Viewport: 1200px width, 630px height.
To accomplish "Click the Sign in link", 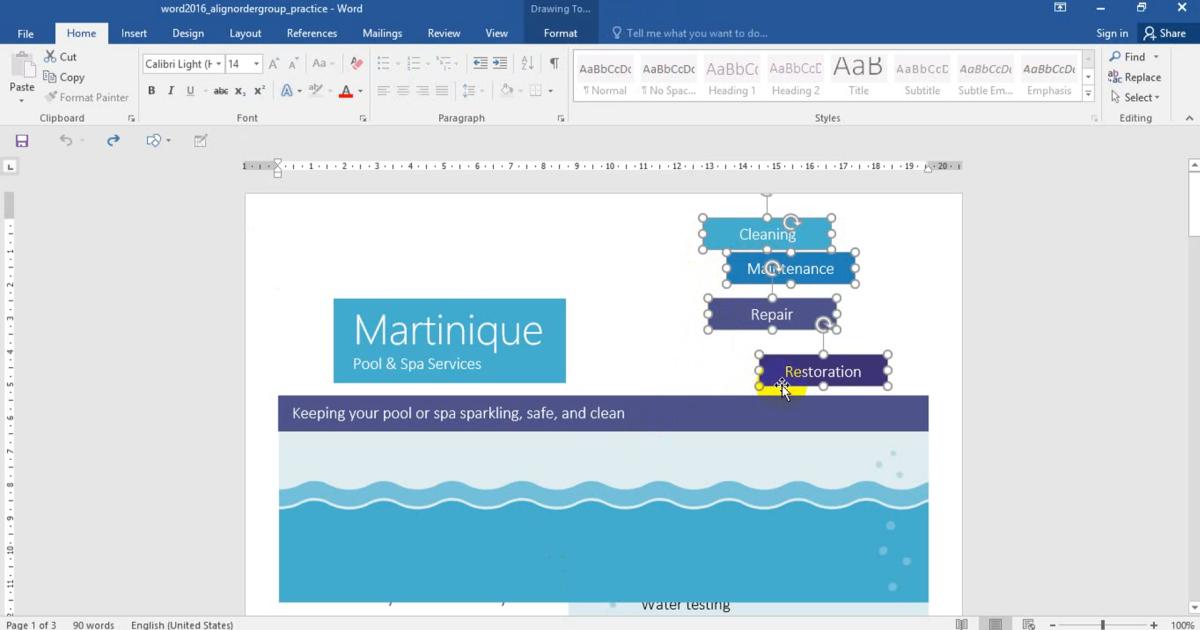I will (x=1112, y=33).
